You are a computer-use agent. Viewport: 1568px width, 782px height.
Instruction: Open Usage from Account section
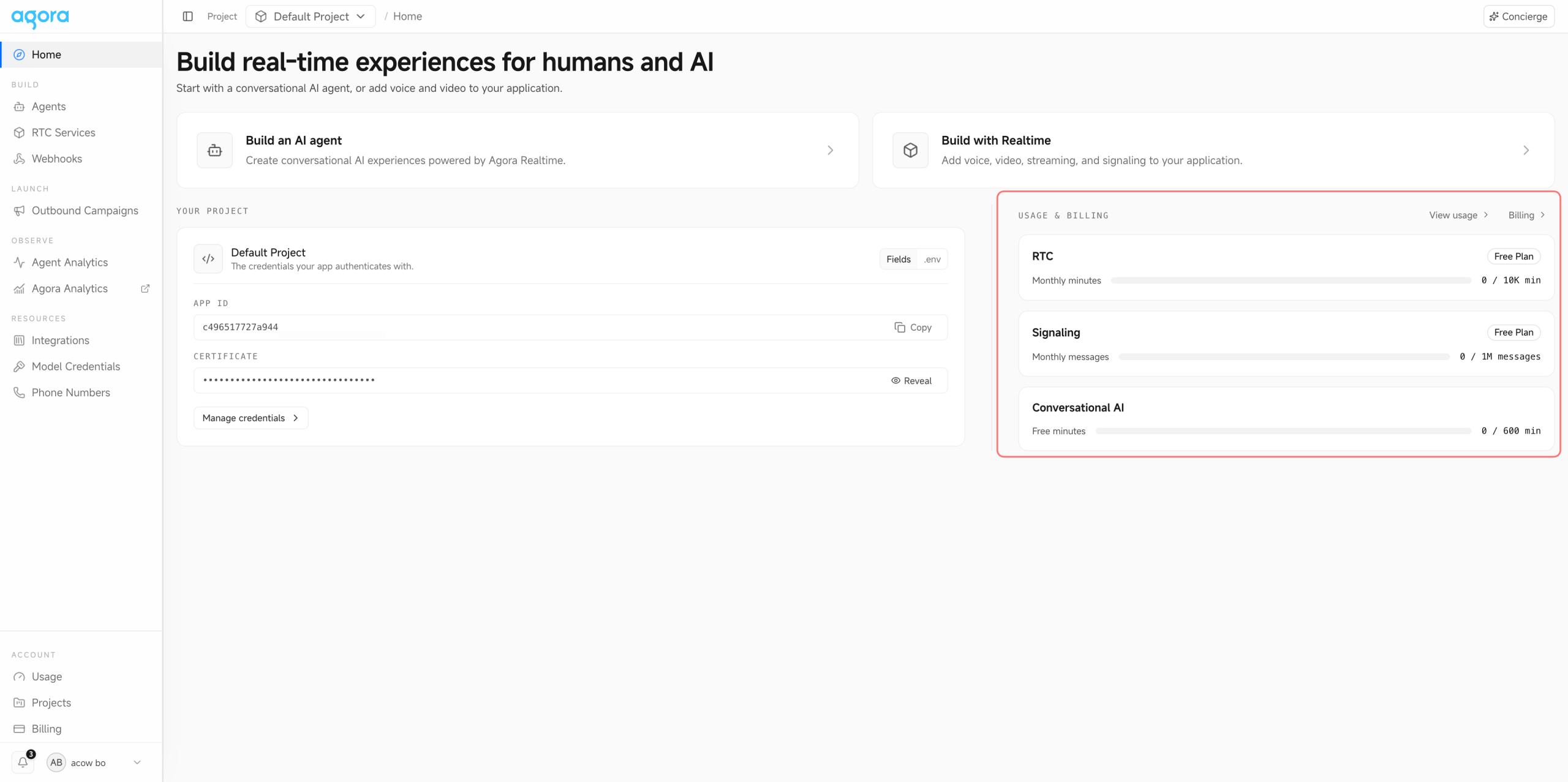click(x=81, y=677)
